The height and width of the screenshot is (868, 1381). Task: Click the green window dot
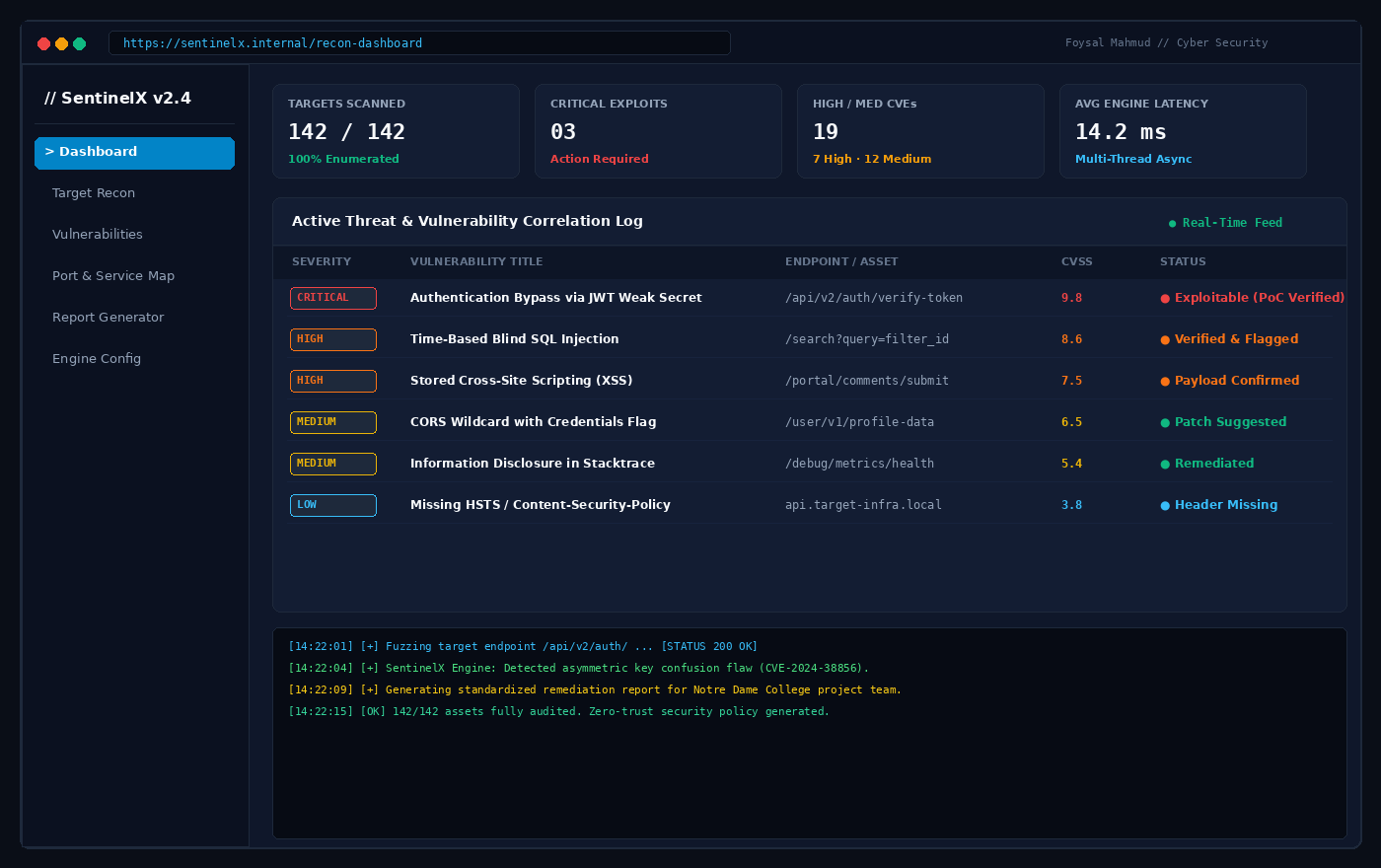coord(79,43)
